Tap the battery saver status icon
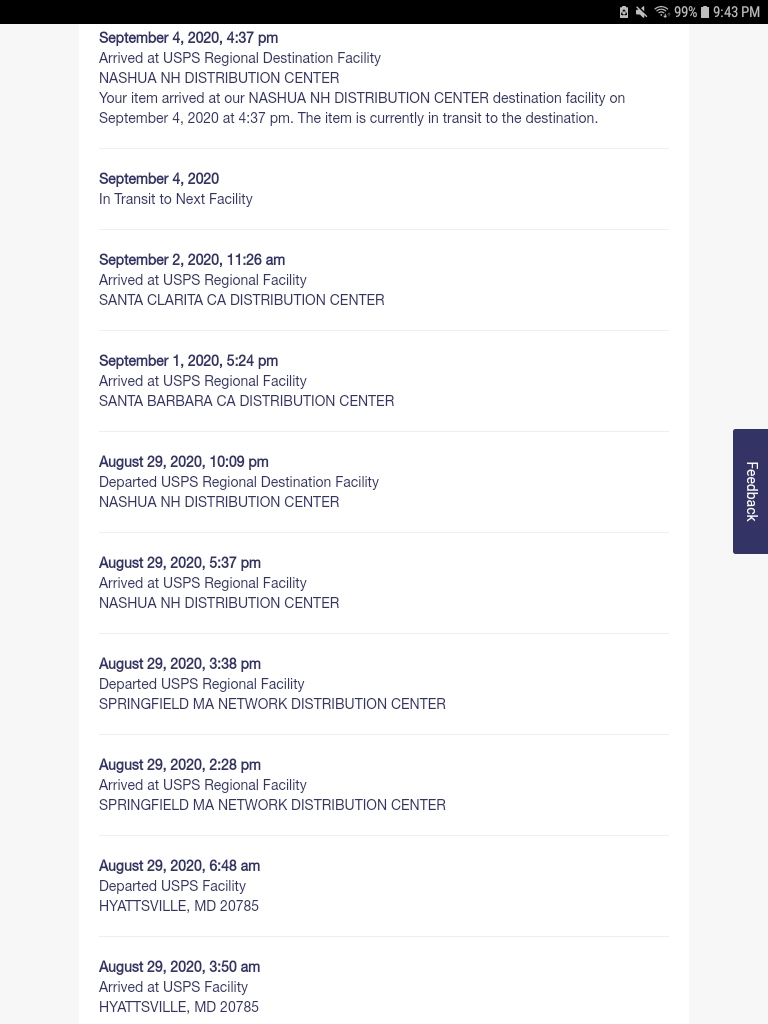 pyautogui.click(x=624, y=12)
